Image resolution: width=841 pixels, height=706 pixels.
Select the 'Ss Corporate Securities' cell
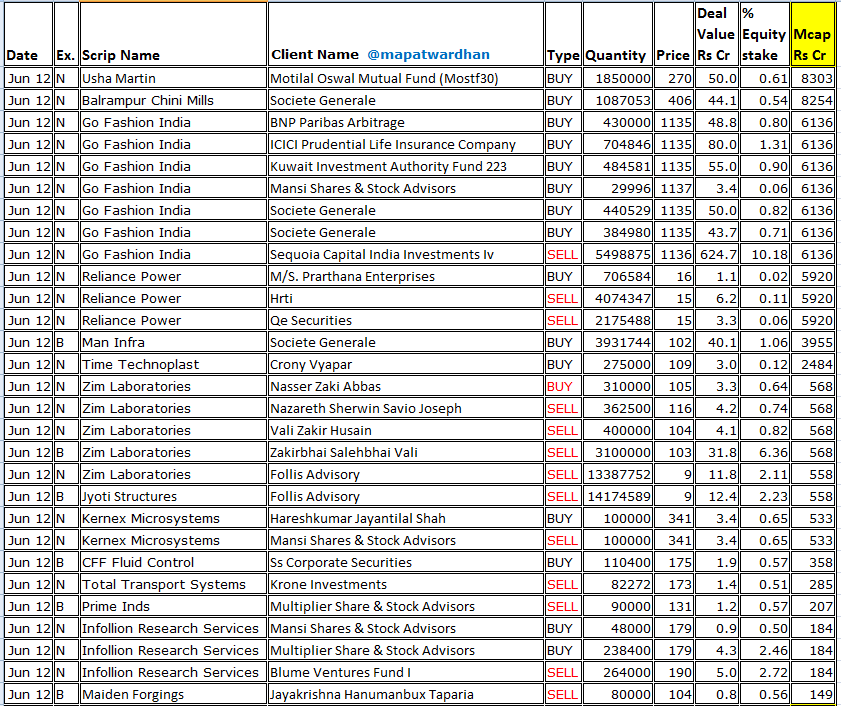(x=406, y=562)
